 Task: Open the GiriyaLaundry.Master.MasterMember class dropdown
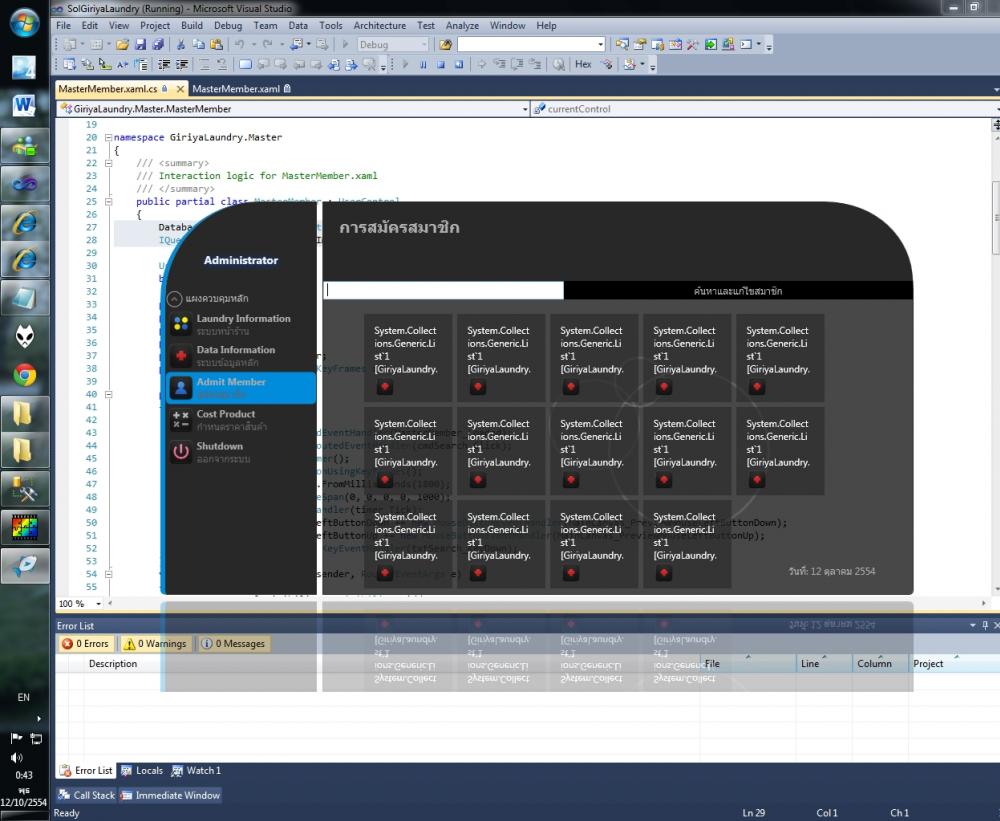pos(525,109)
